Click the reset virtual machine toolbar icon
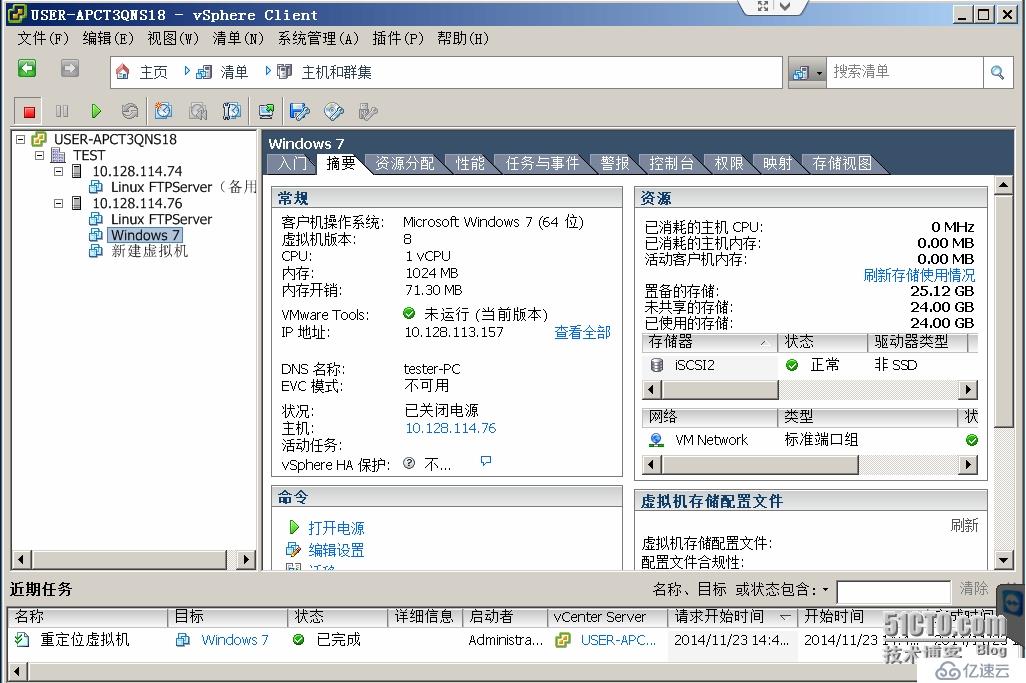The height and width of the screenshot is (683, 1026). coord(130,111)
